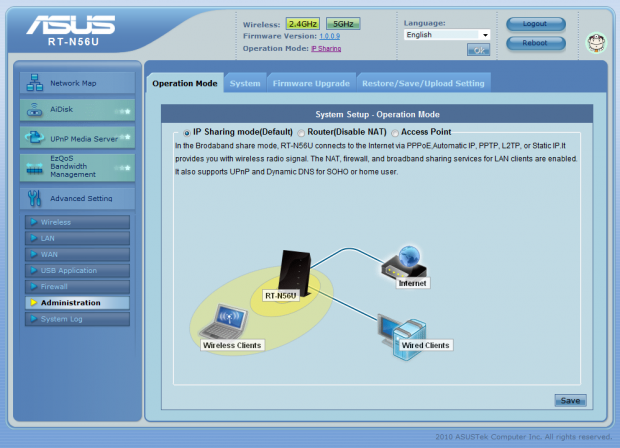Click the Internet label
620x448 pixels.
[x=412, y=283]
